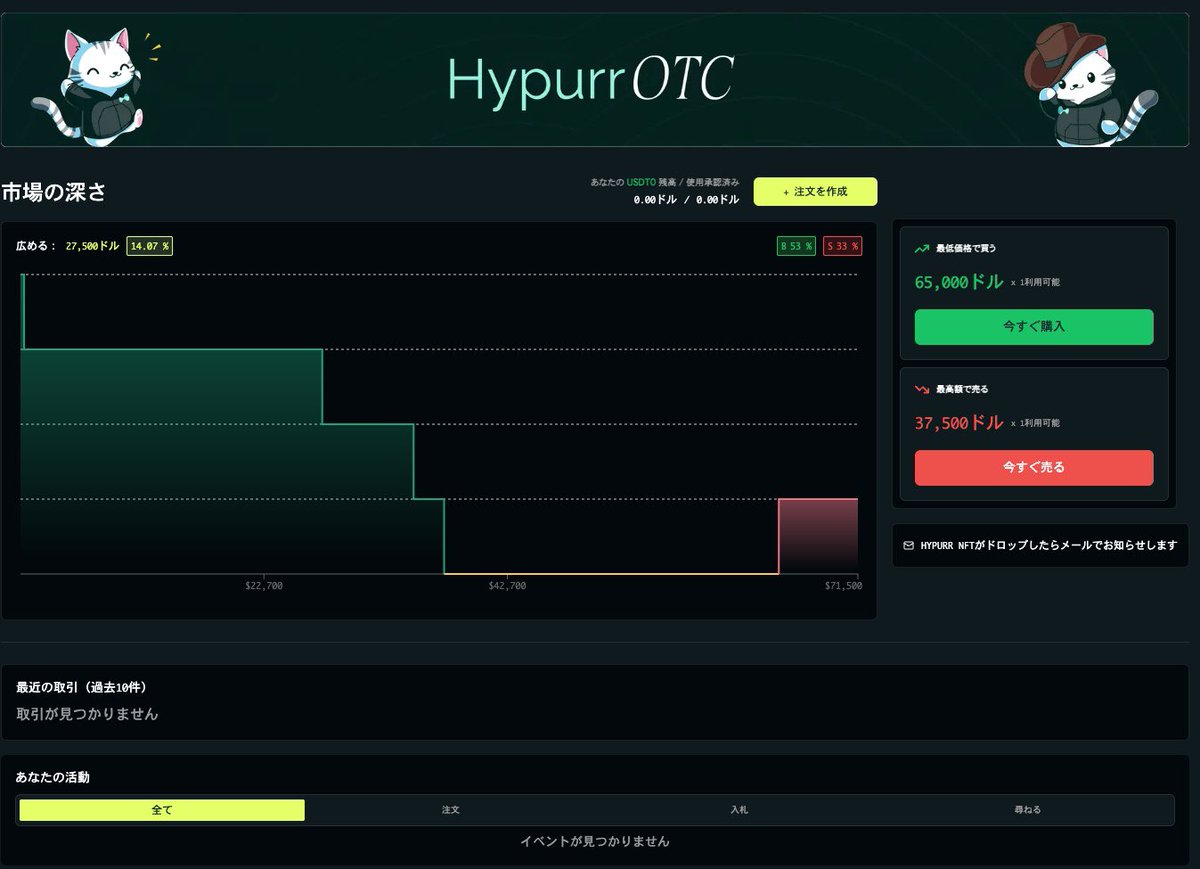Click the red downward trend icon by 最高額で売る

coord(921,389)
